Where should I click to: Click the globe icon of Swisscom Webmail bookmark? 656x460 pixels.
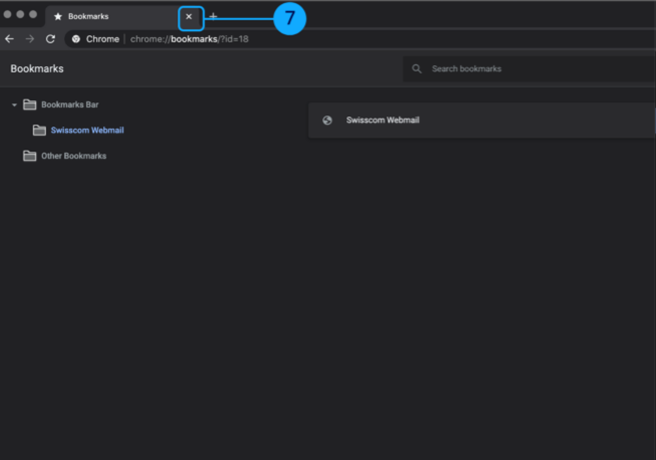pyautogui.click(x=327, y=120)
